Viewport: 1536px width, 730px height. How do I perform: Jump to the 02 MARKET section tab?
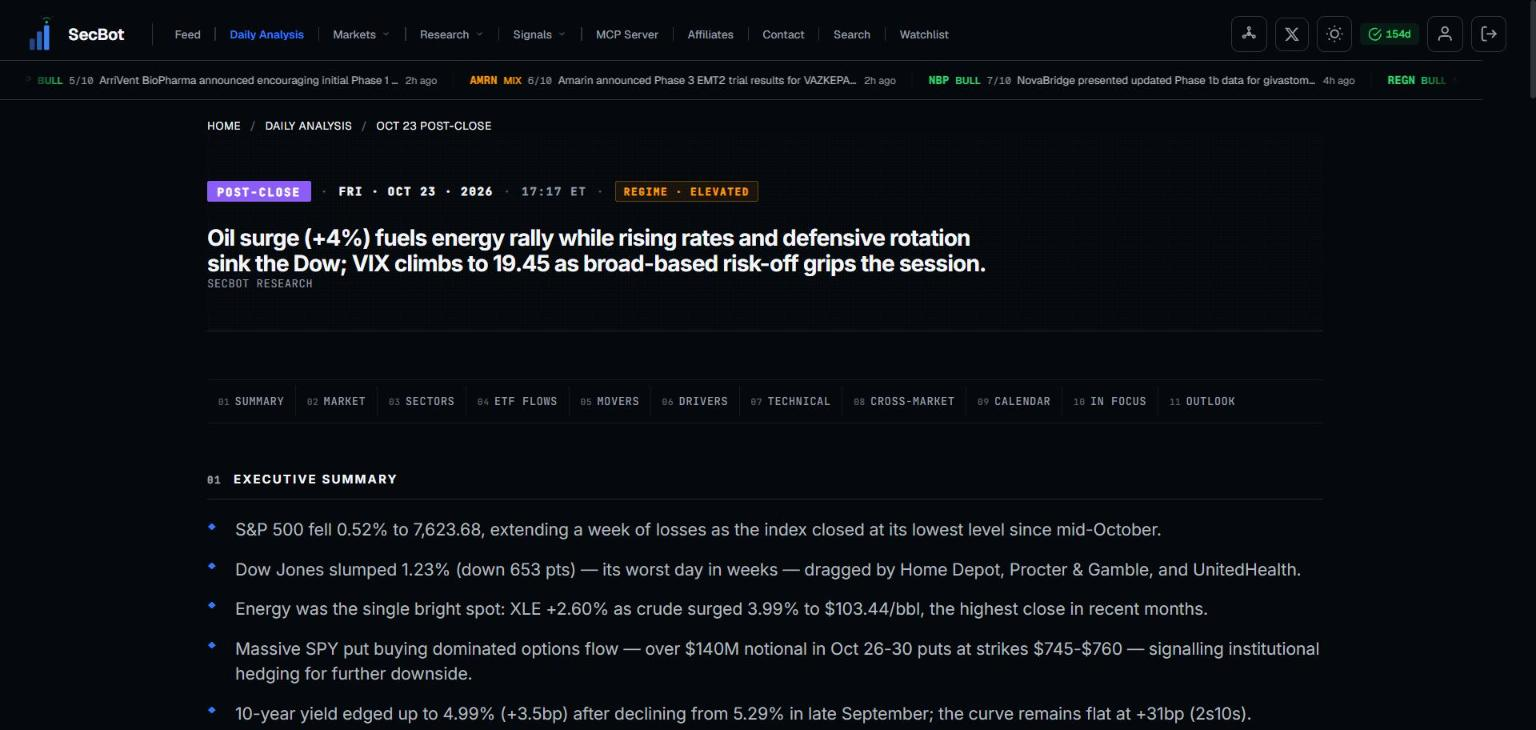336,401
